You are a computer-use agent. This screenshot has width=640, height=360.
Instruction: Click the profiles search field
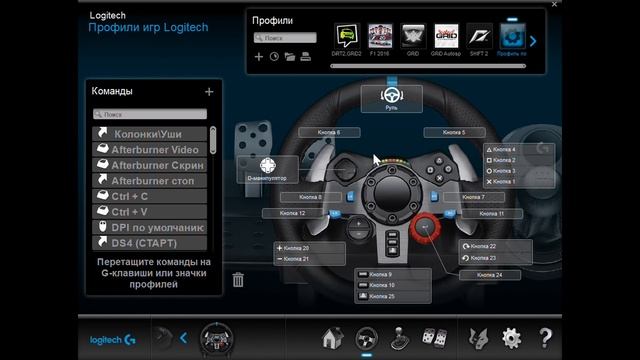[x=285, y=38]
